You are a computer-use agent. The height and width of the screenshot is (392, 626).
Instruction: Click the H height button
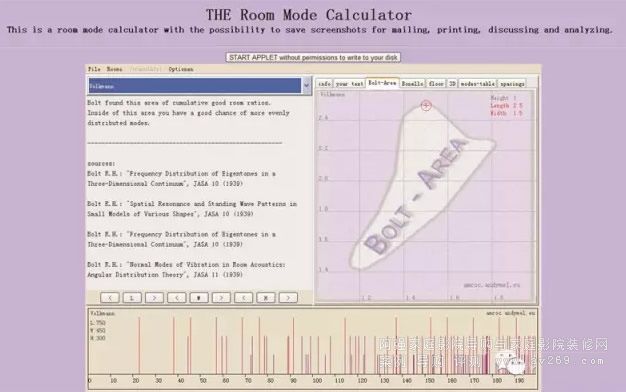click(266, 298)
